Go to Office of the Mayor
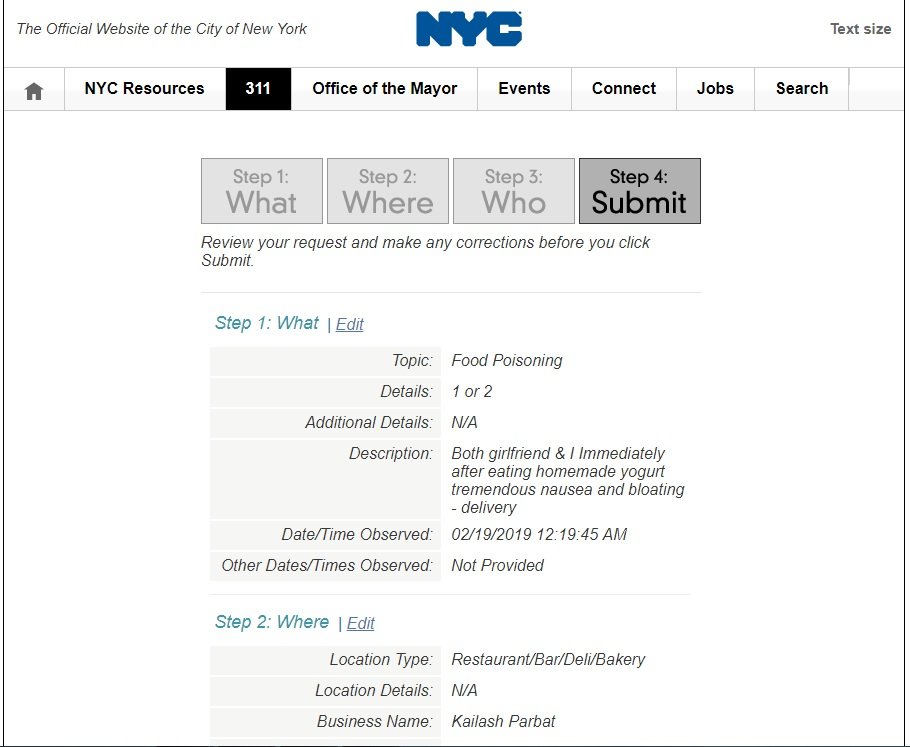The height and width of the screenshot is (747, 910). 384,89
